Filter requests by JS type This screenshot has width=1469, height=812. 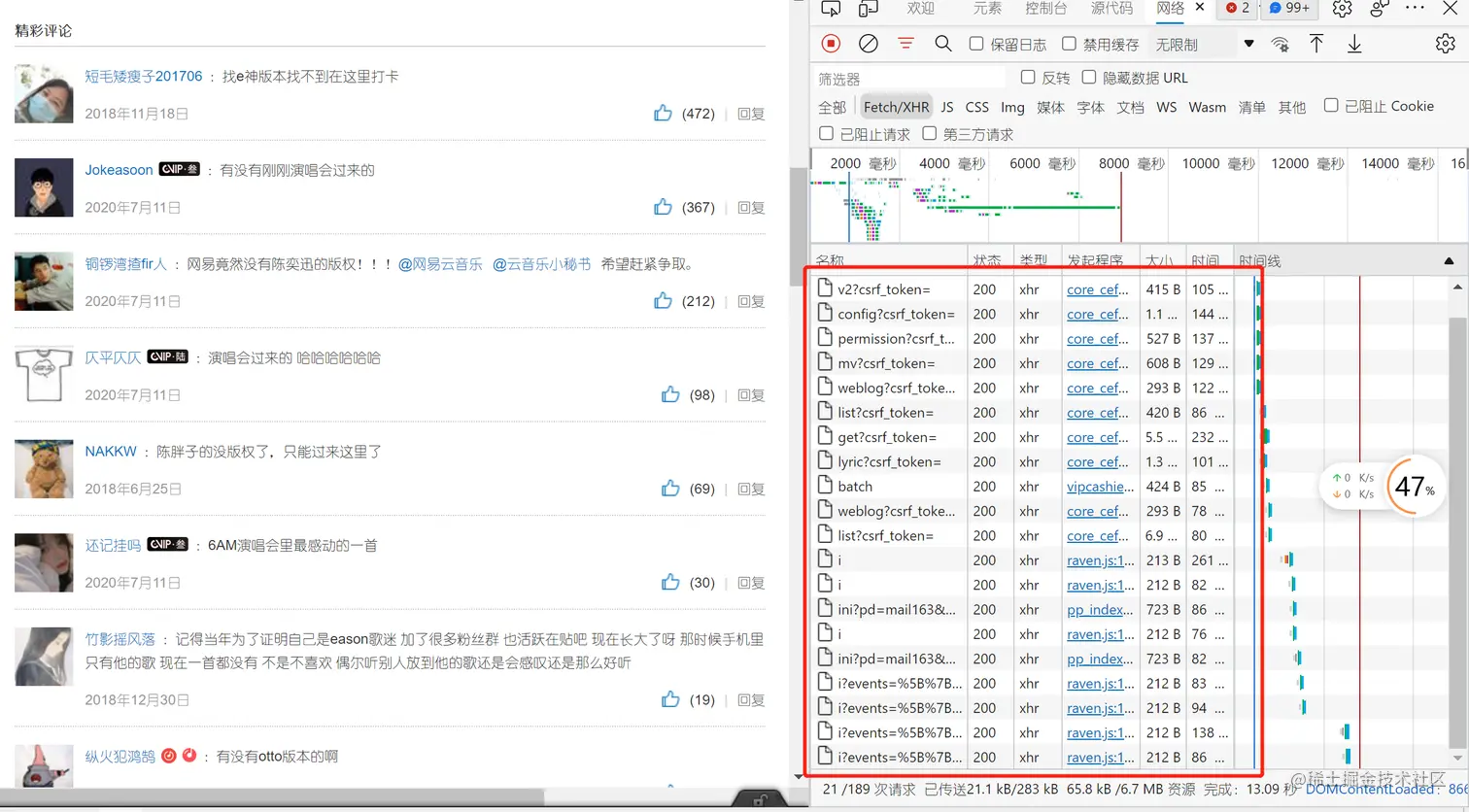[x=947, y=107]
